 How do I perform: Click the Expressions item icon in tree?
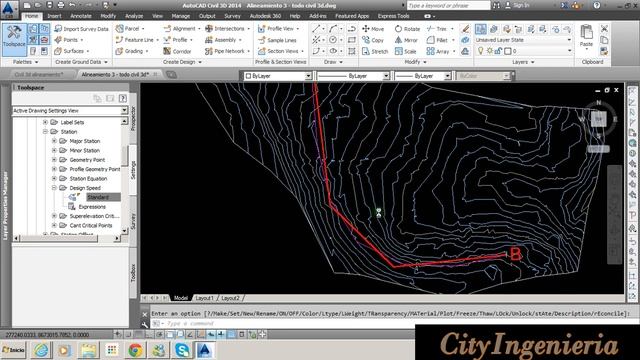click(71, 207)
